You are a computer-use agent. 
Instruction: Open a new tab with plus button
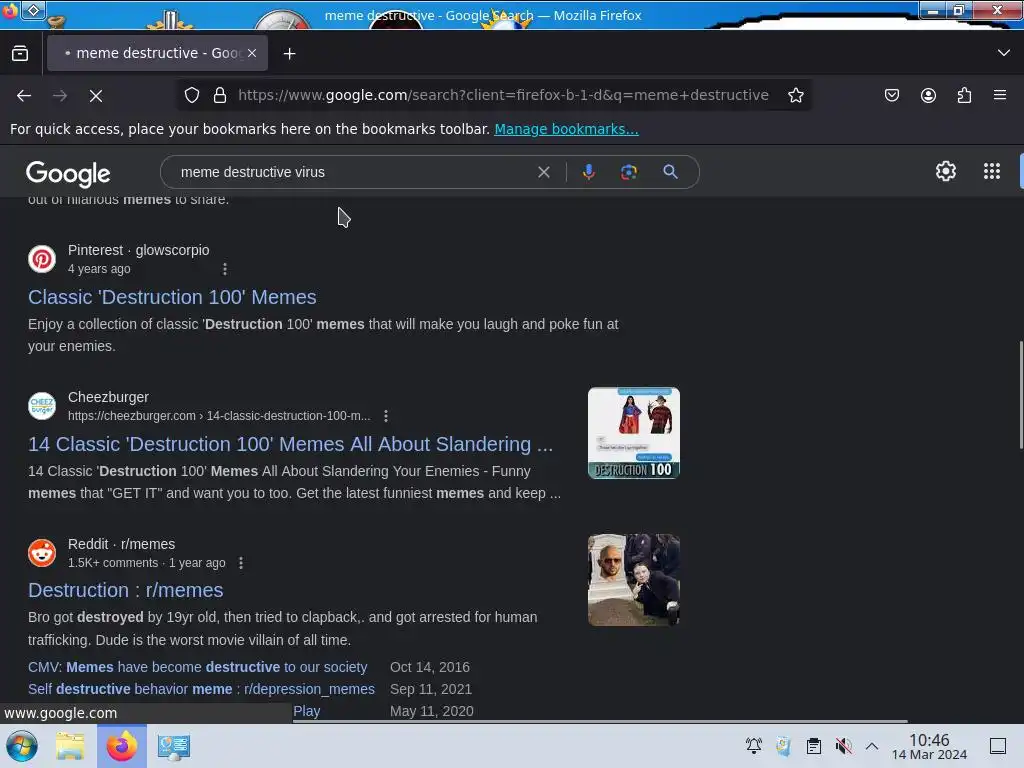289,54
